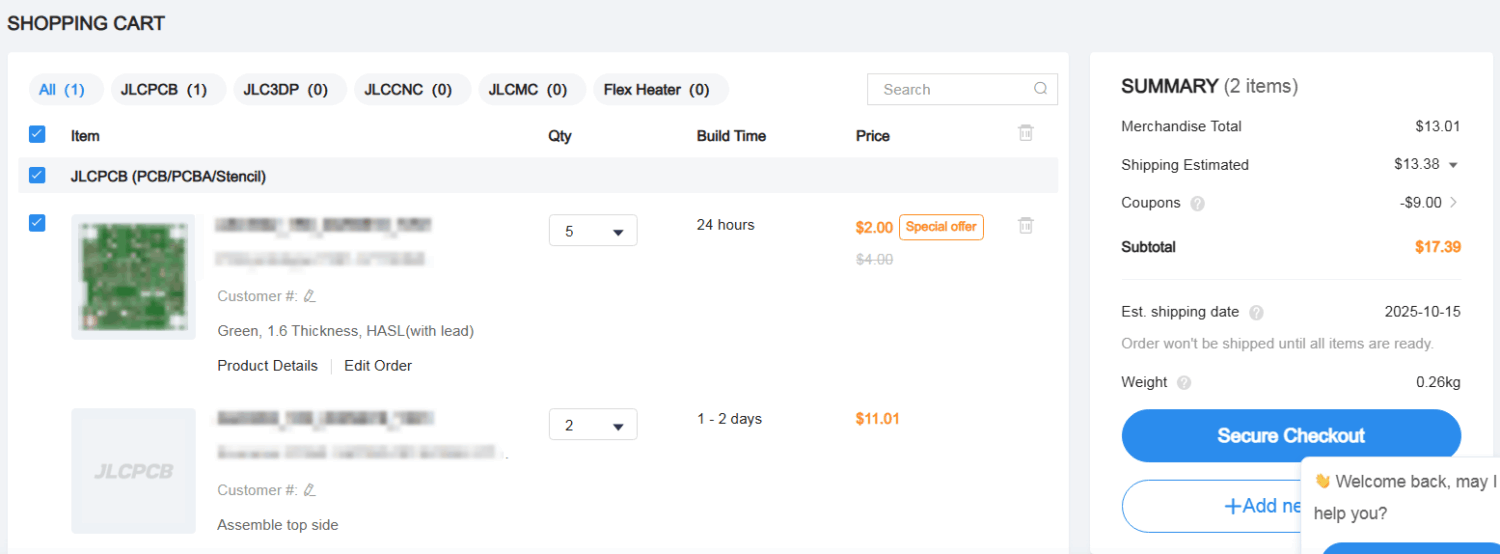Uncheck the JLCPCB (PCB/PCBA/Stencil) group checkbox
Viewport: 1500px width, 554px height.
pos(37,175)
